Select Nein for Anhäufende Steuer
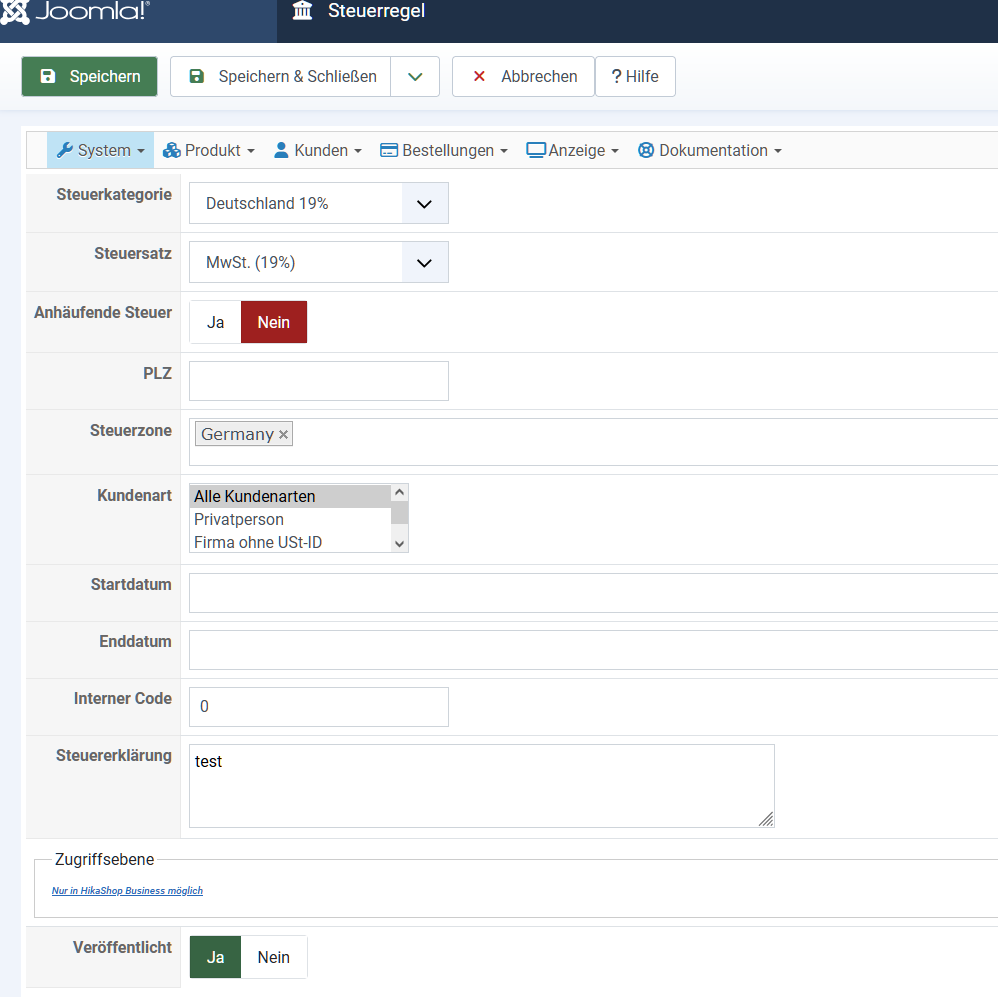The width and height of the screenshot is (998, 997). 273,322
